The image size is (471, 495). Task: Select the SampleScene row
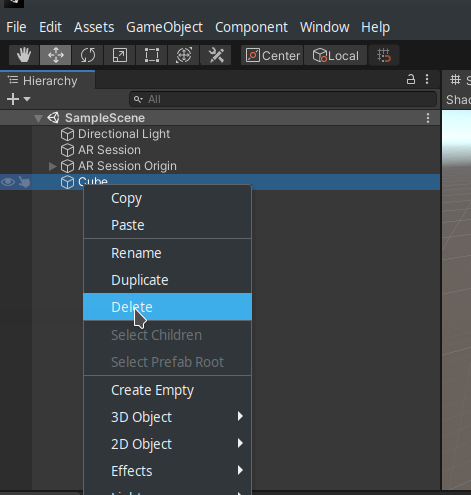220,118
